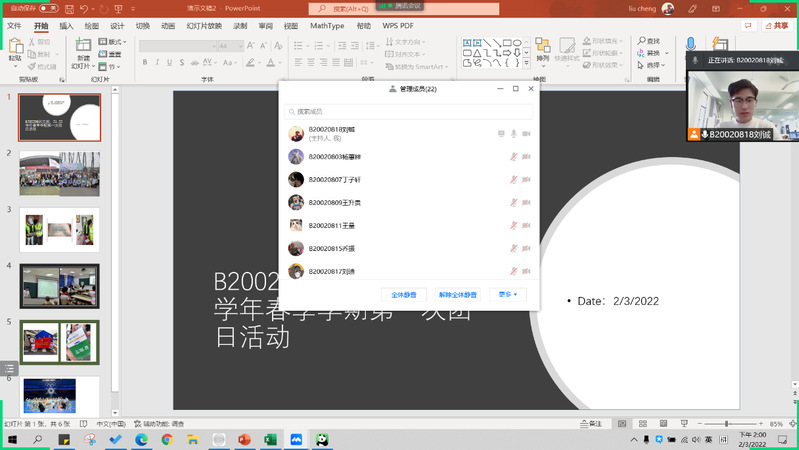Click the 搜索成员 search field
Screen dimensions: 799x450
coord(410,112)
